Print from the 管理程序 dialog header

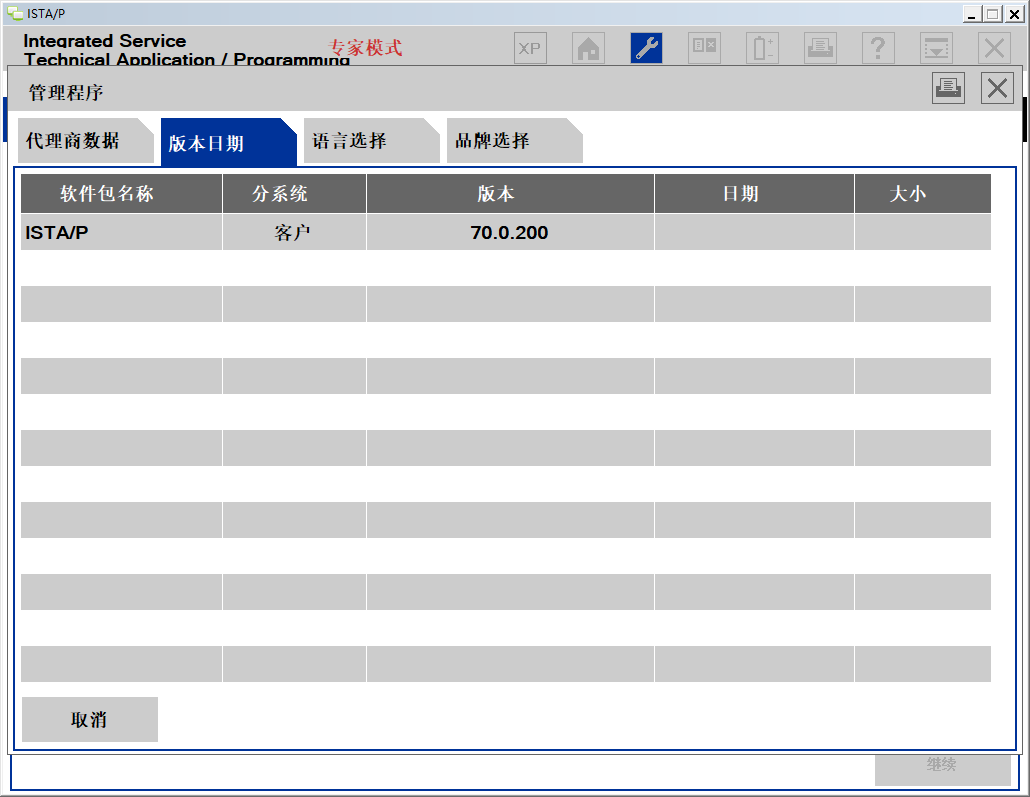pyautogui.click(x=948, y=88)
